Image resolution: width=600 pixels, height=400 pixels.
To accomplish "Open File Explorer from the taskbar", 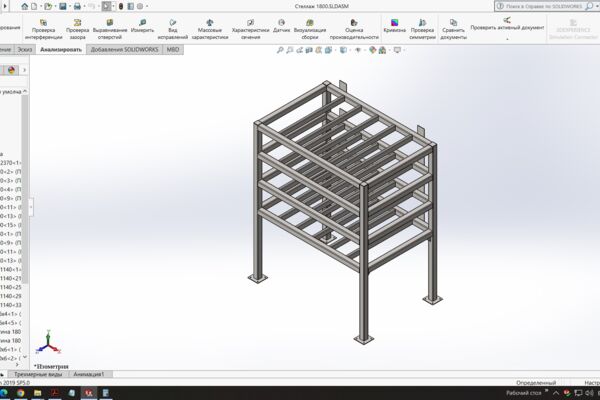I will 38,393.
